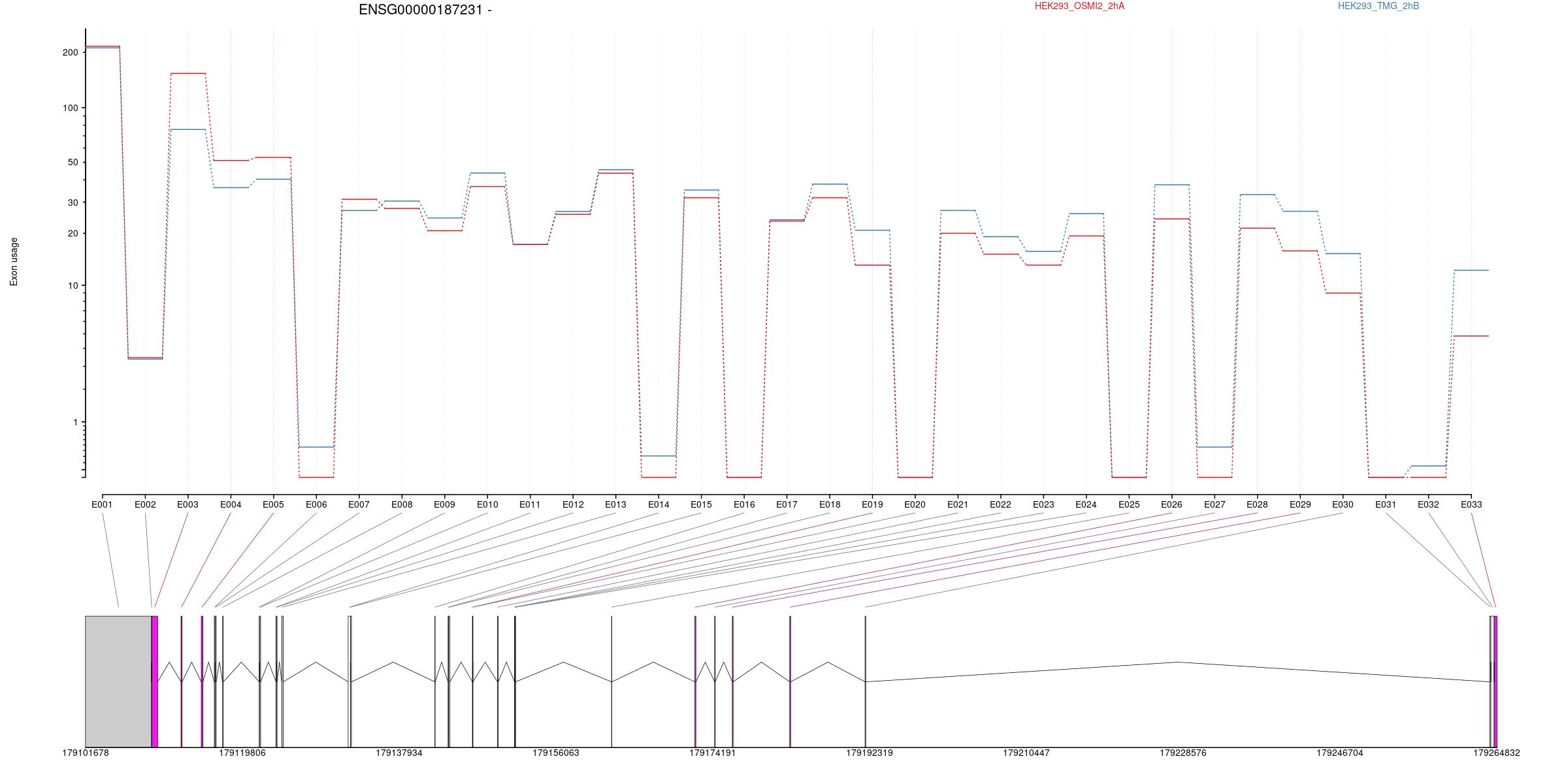1568x784 pixels.
Task: Click exon label E004
Action: (x=231, y=504)
